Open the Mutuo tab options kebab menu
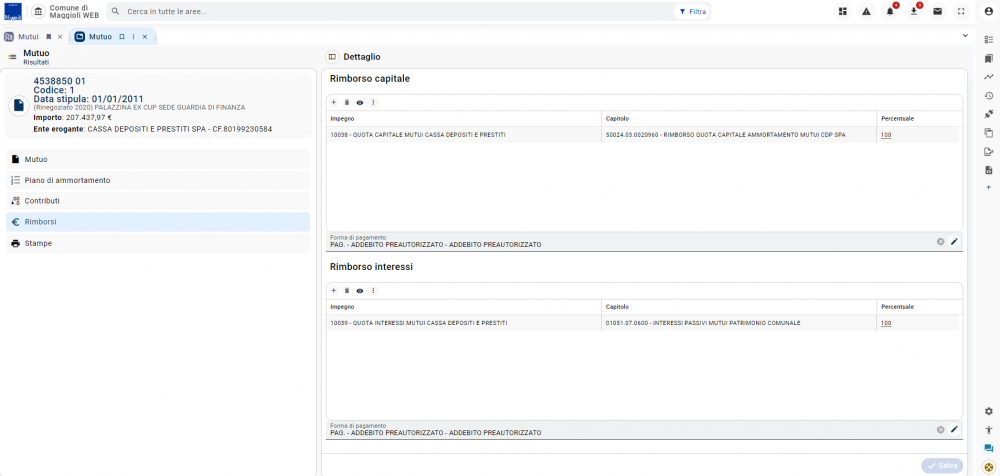Image resolution: width=1000 pixels, height=476 pixels. tap(133, 37)
